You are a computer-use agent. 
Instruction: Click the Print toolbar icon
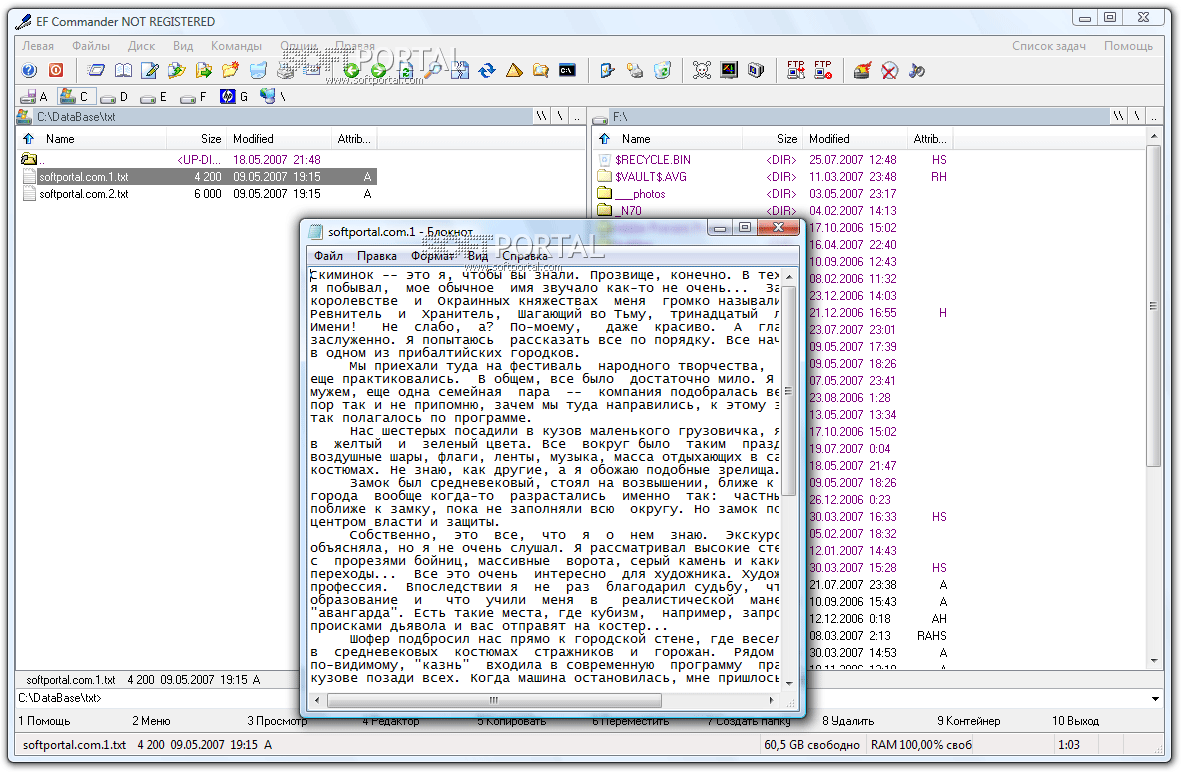(x=285, y=70)
